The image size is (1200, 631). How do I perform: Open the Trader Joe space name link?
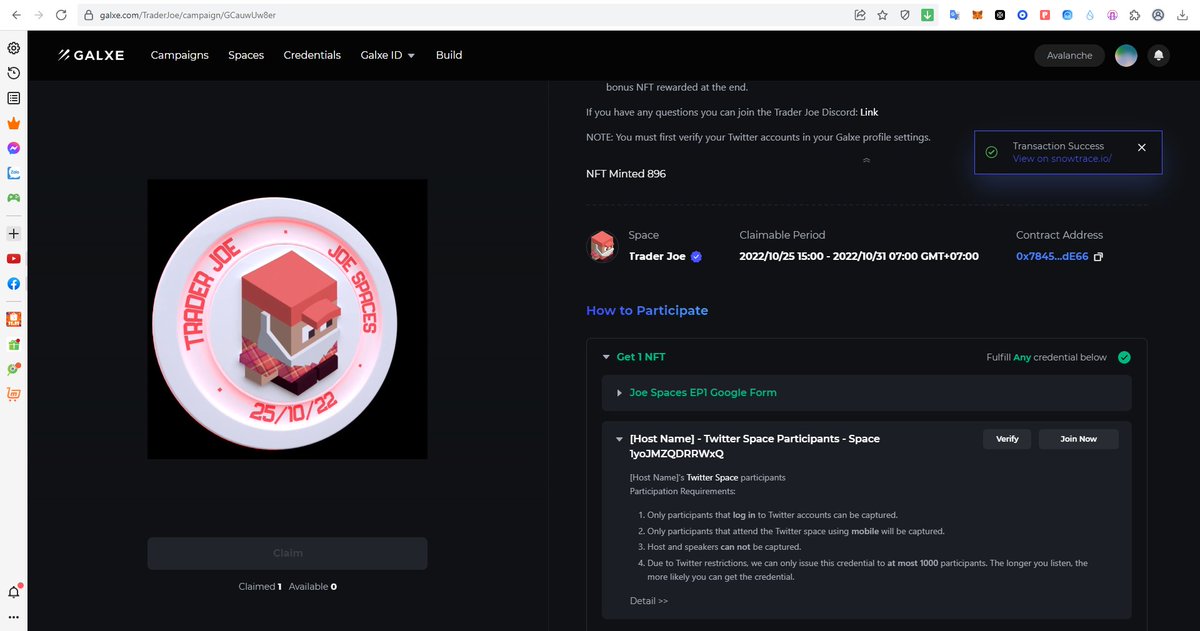point(657,256)
